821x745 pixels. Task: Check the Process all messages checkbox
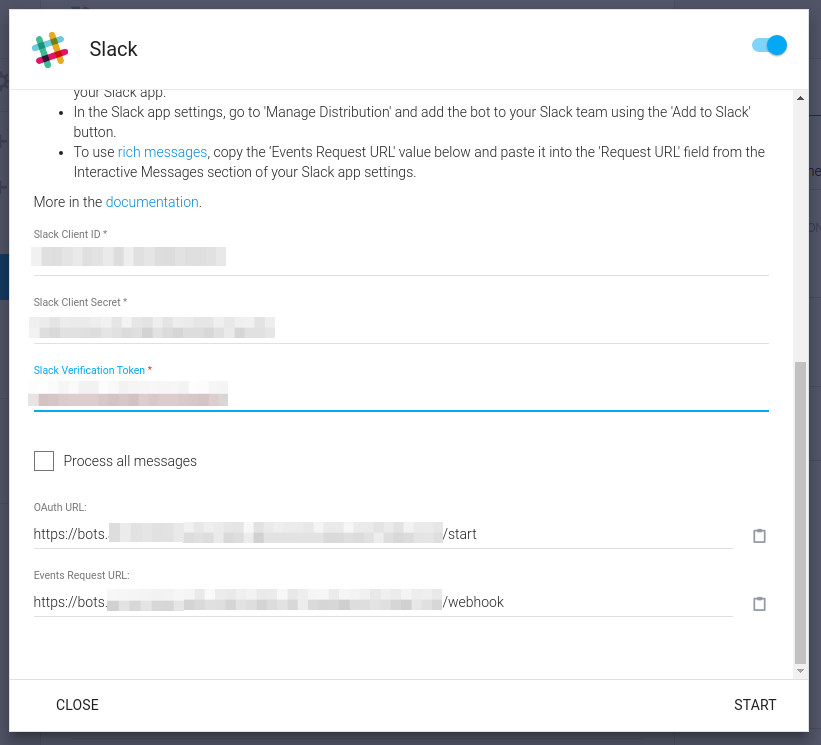pos(44,461)
